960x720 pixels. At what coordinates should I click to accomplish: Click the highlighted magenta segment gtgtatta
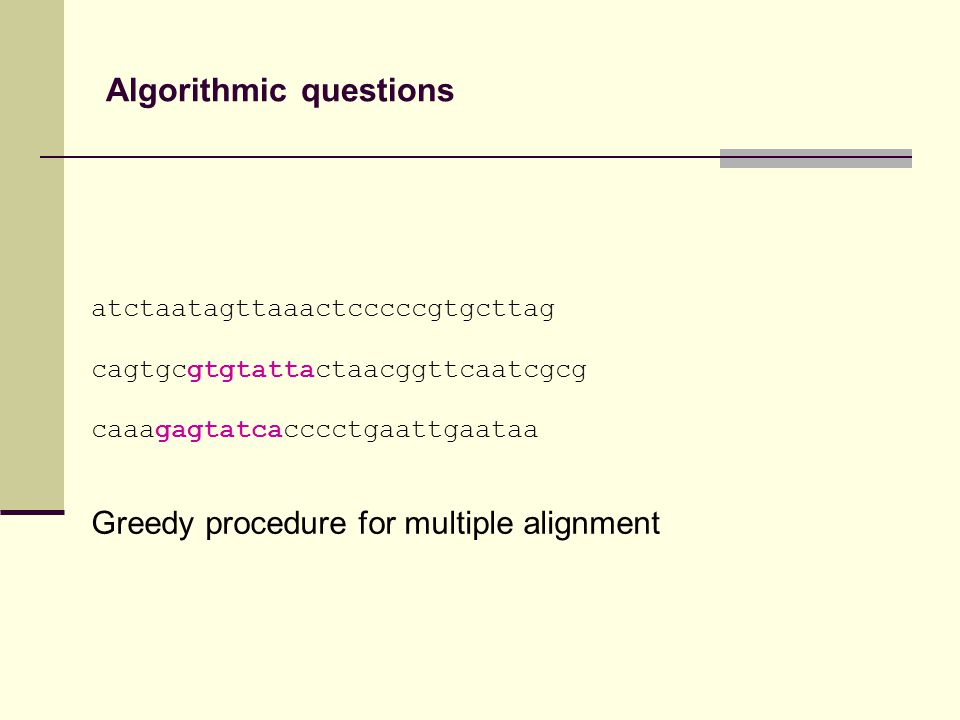click(251, 370)
